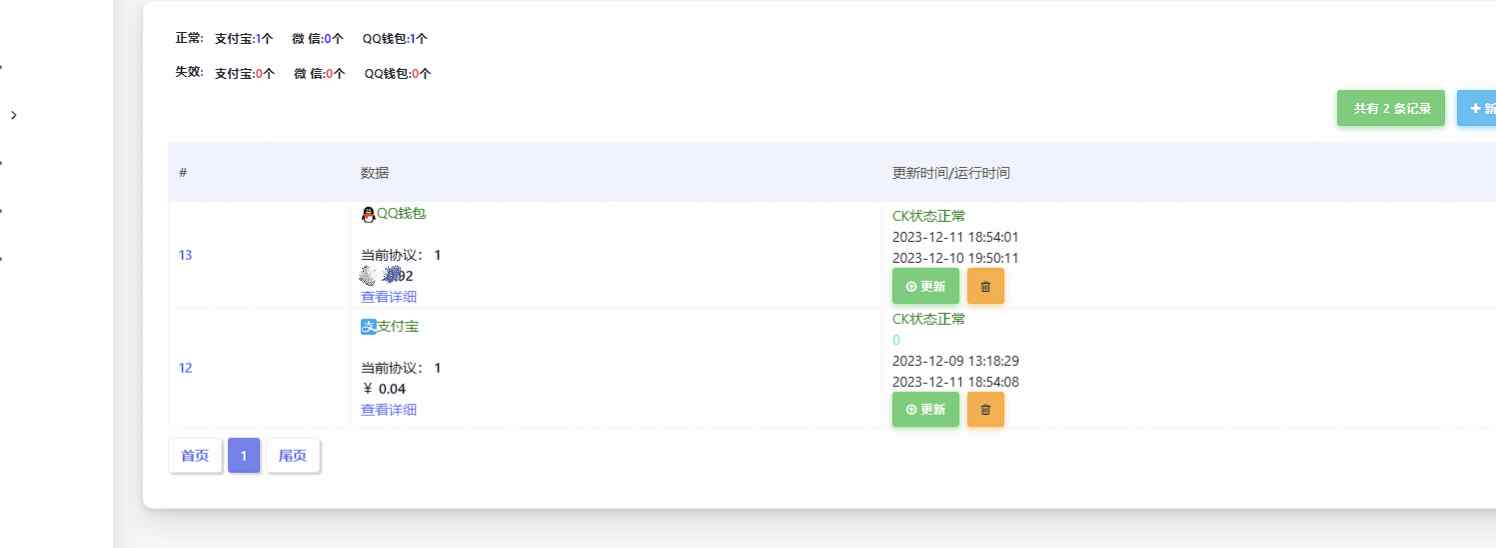Click the QQ penguin icon in row 13

[368, 214]
